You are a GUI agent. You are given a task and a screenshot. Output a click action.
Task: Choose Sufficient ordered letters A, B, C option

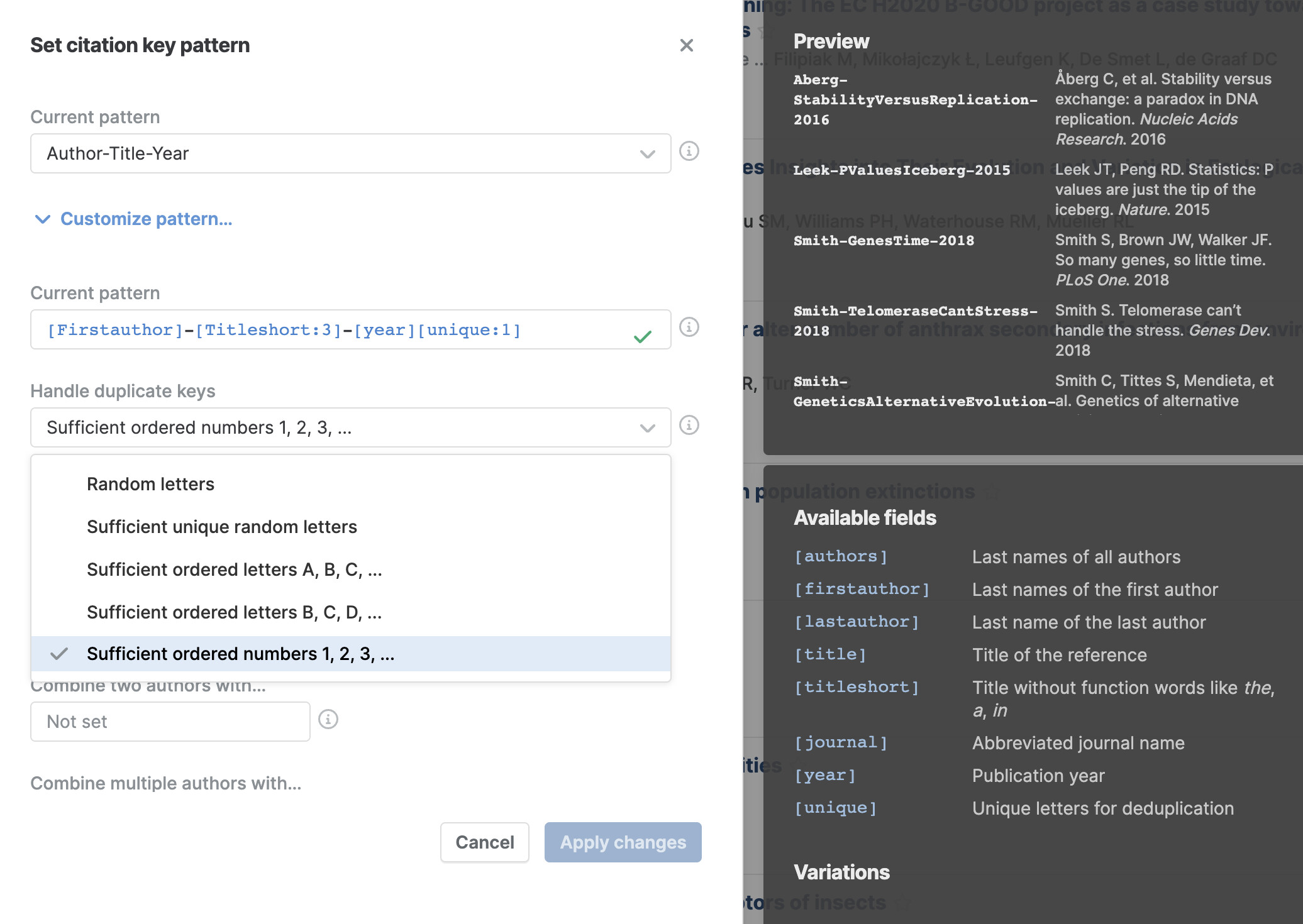click(x=350, y=569)
